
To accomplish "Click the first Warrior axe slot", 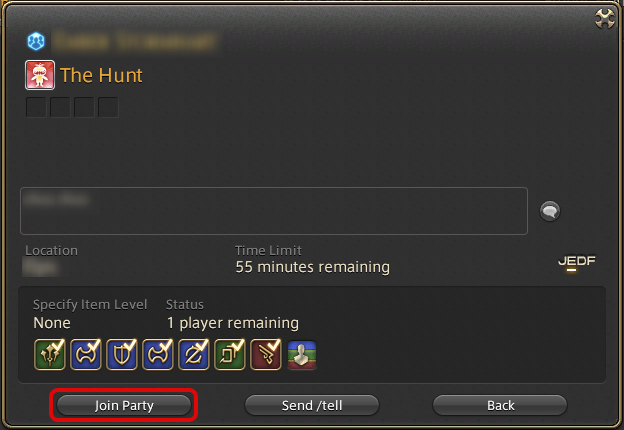I will pos(86,354).
